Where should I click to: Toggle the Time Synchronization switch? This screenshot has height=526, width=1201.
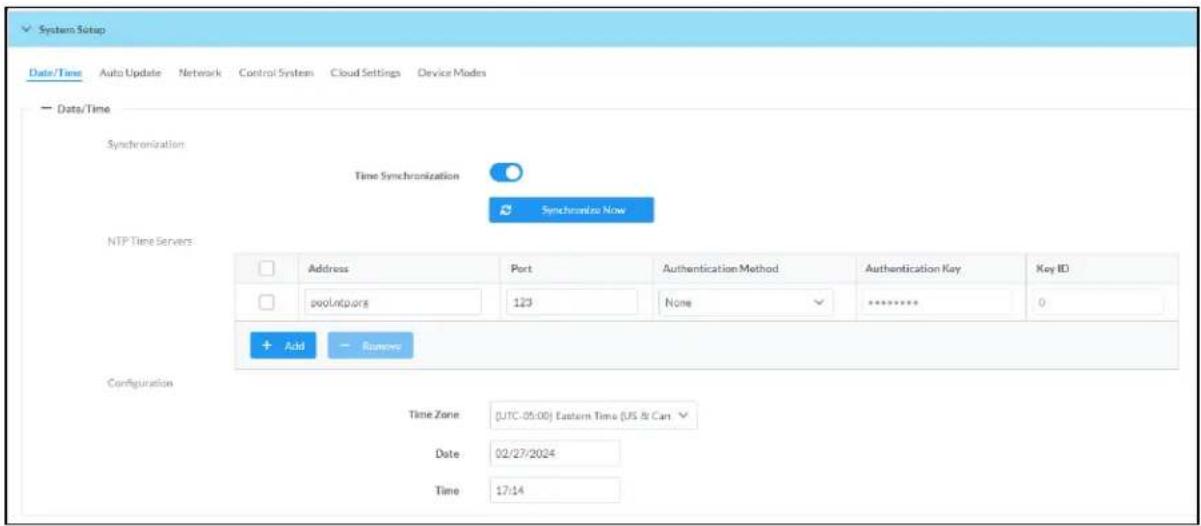click(x=507, y=173)
